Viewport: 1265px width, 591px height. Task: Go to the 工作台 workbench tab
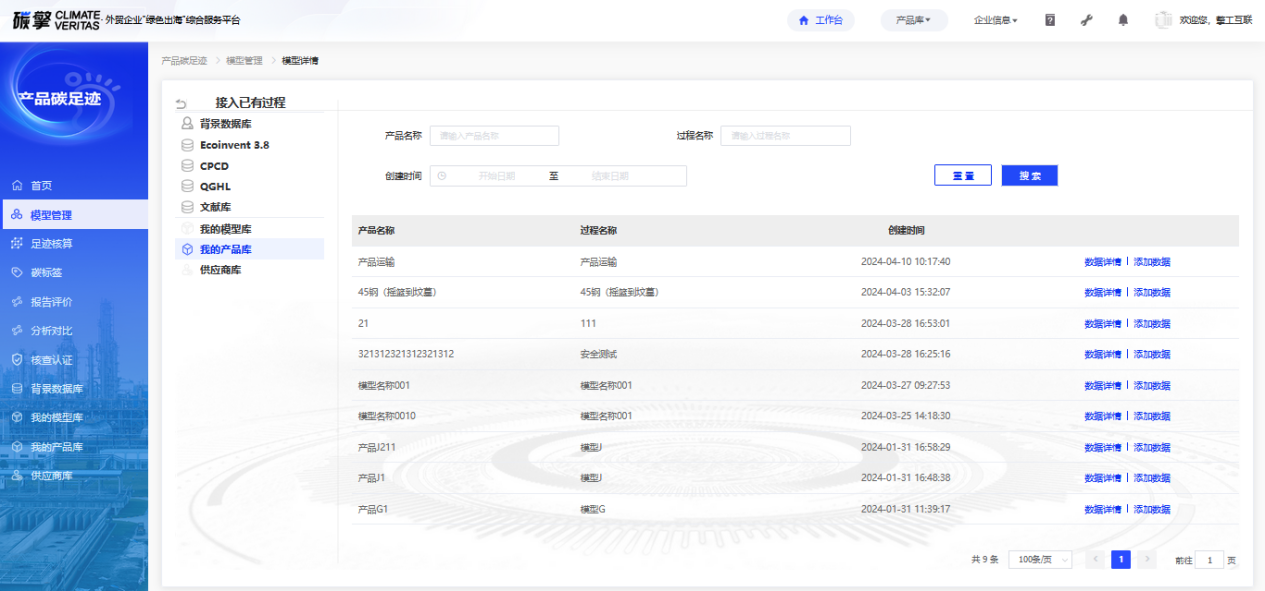click(x=821, y=20)
